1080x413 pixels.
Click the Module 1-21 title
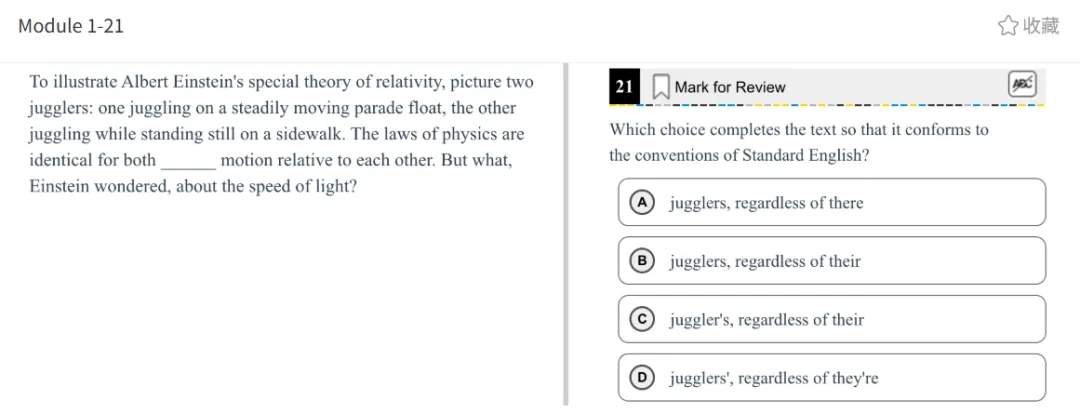71,26
